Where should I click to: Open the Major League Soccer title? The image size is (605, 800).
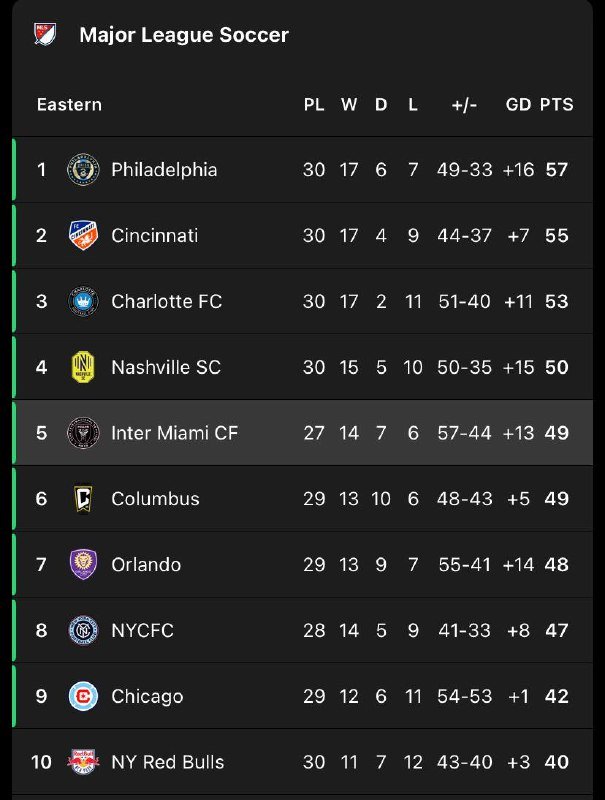point(184,35)
